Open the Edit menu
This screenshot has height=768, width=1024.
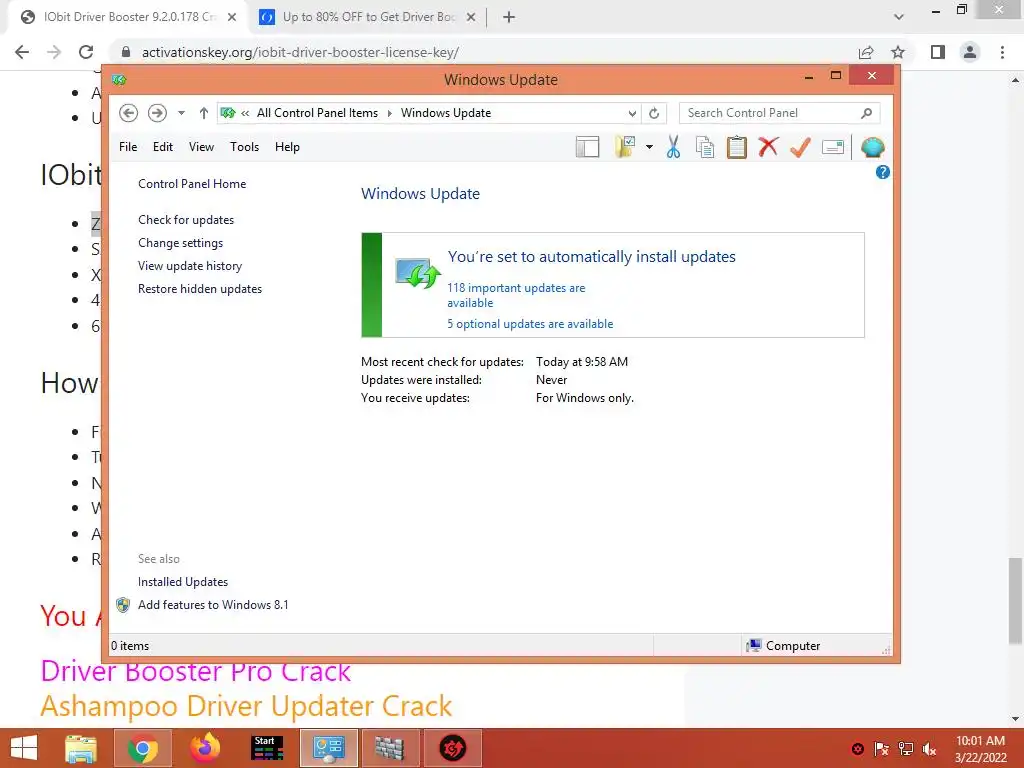(163, 147)
